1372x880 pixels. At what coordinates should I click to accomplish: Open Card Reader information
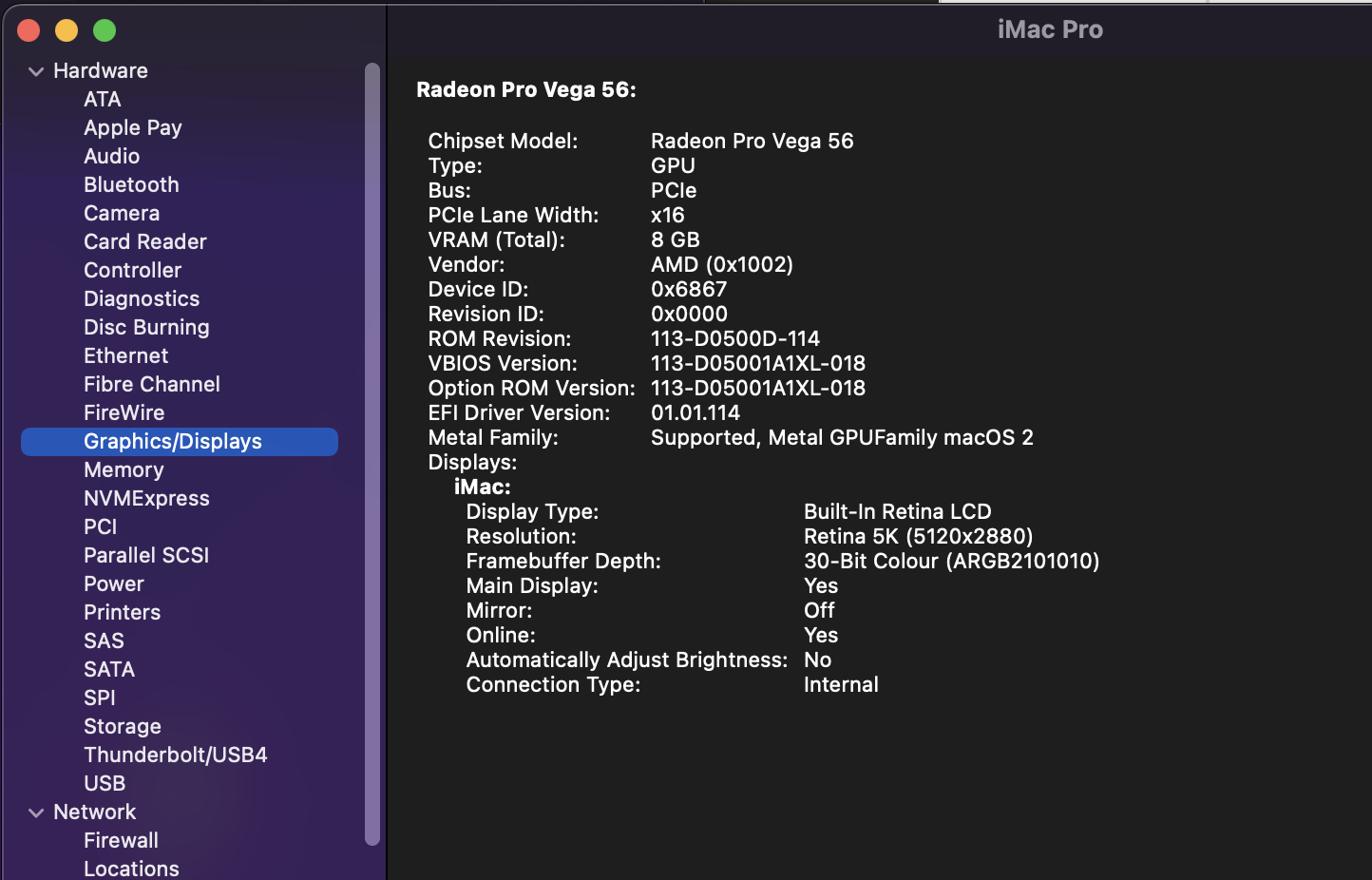tap(144, 241)
